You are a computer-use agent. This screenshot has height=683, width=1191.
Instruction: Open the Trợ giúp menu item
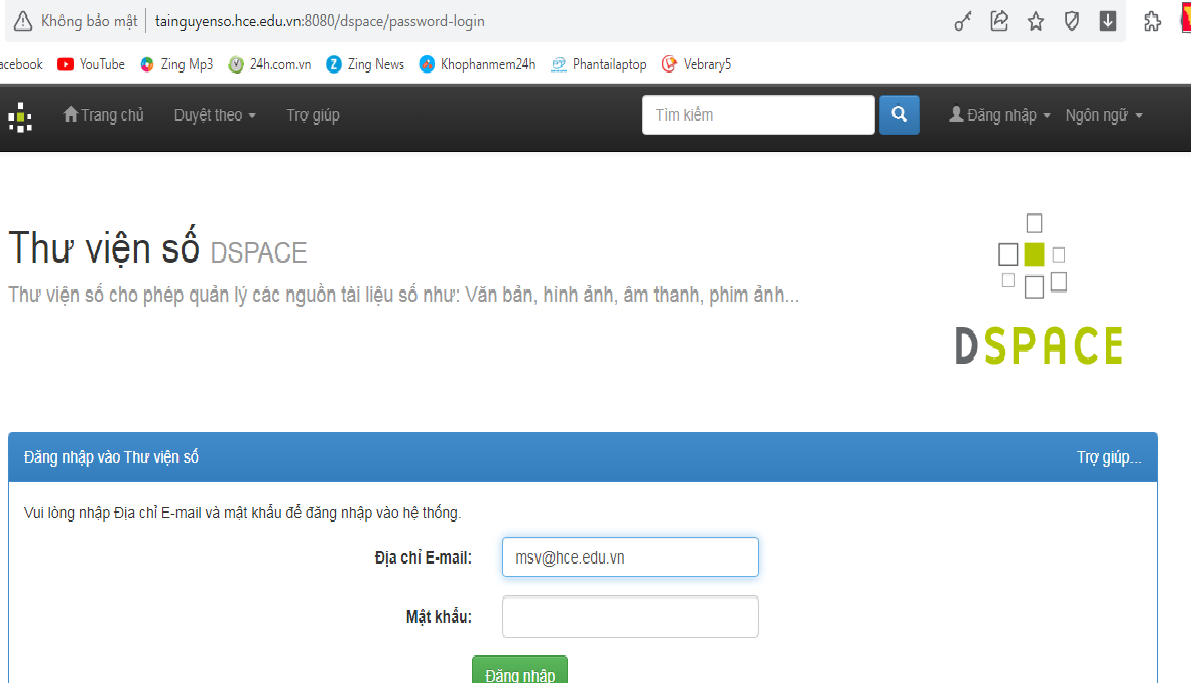pyautogui.click(x=313, y=115)
